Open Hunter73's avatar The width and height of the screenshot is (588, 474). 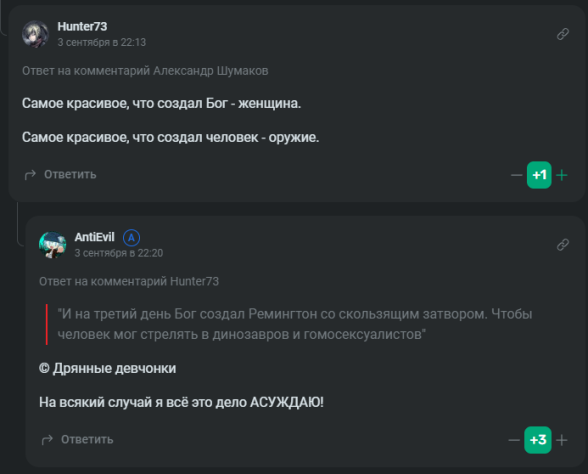pyautogui.click(x=35, y=34)
